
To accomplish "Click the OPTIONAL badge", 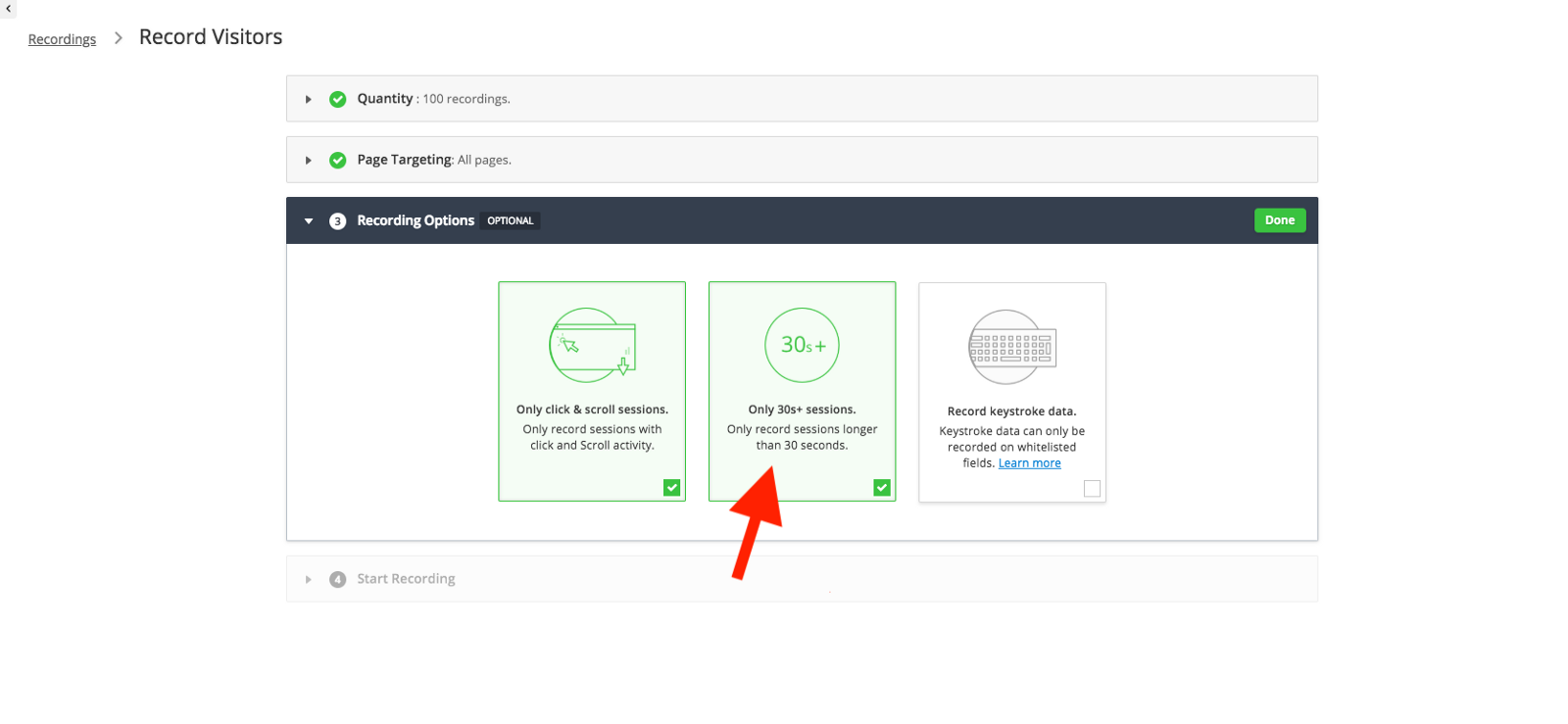I will (511, 221).
